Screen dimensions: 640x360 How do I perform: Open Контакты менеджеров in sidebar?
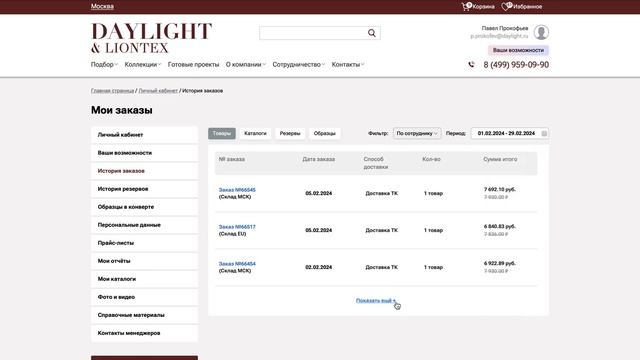click(x=144, y=333)
